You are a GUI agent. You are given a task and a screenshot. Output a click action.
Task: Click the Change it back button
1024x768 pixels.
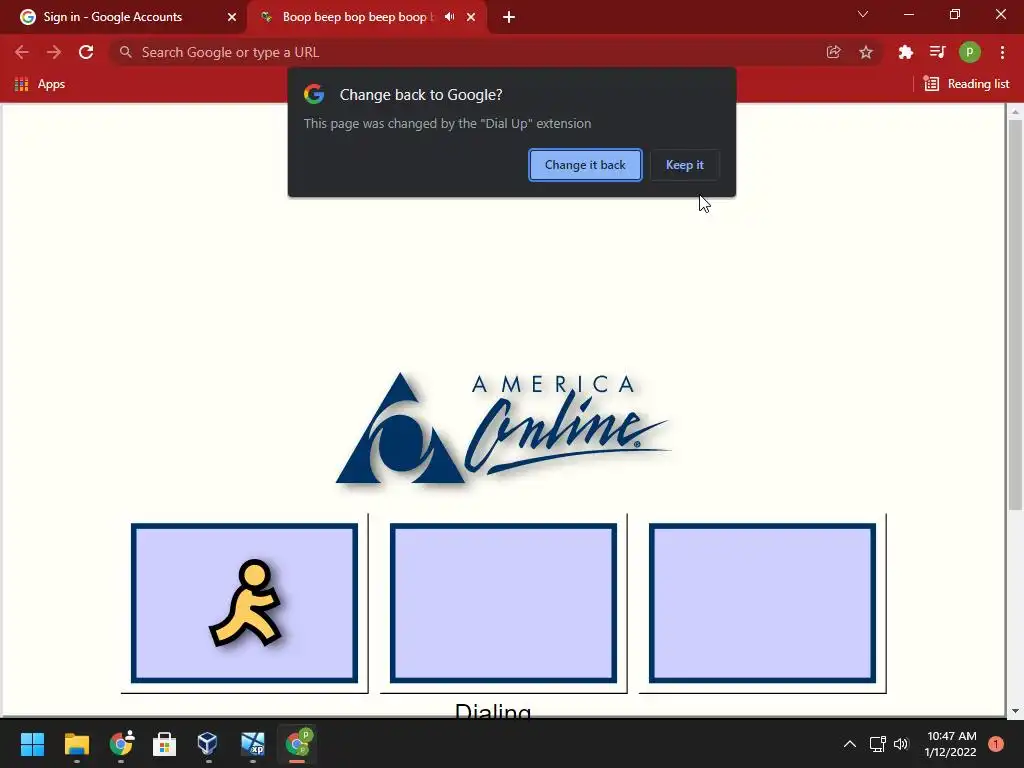[x=584, y=165]
